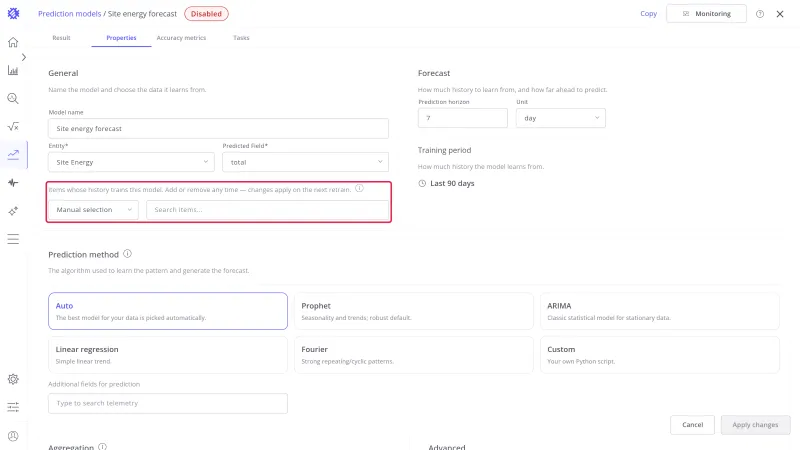Select the Linear regression method
This screenshot has height=450, width=800.
(x=168, y=355)
